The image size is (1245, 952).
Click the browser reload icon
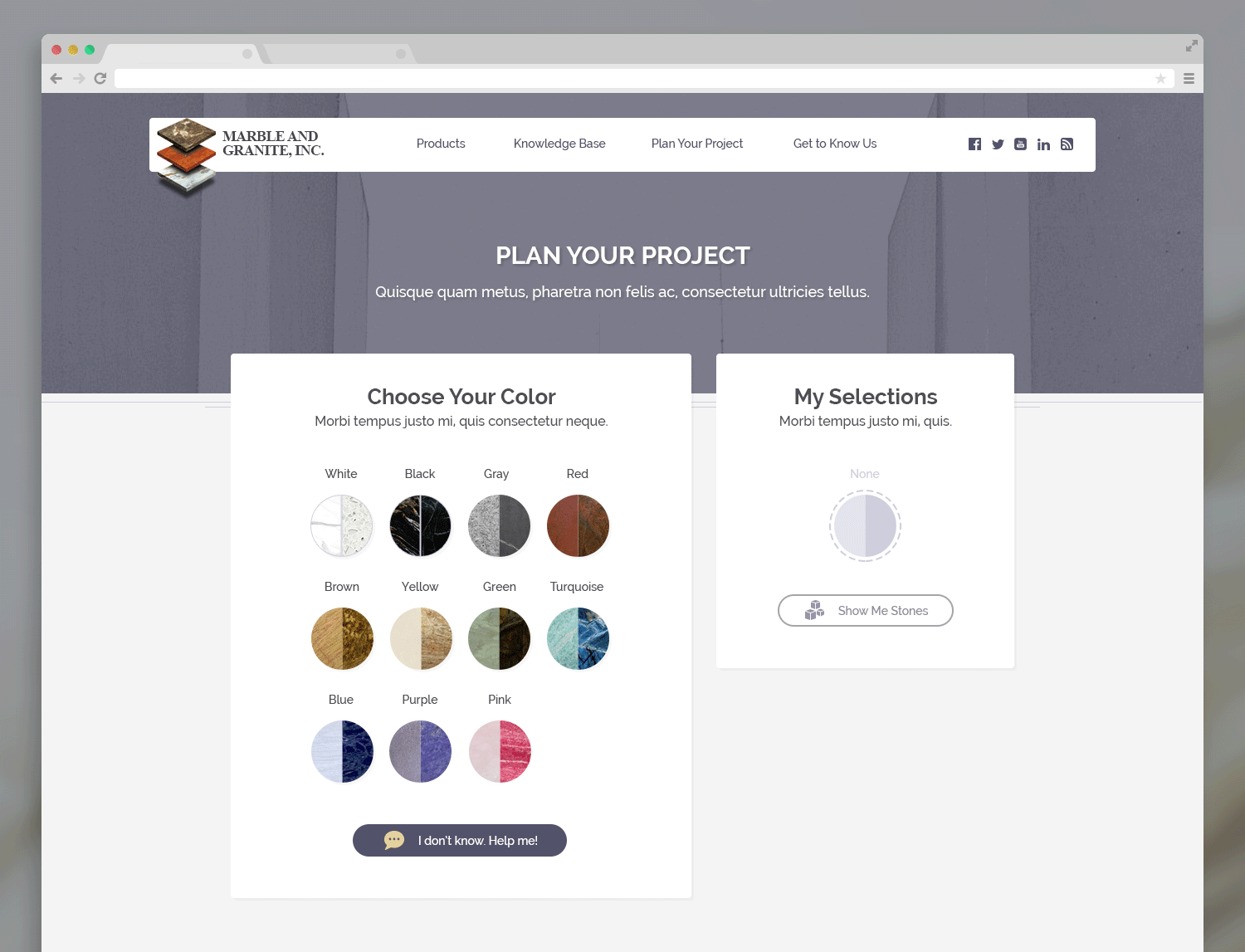(x=100, y=78)
